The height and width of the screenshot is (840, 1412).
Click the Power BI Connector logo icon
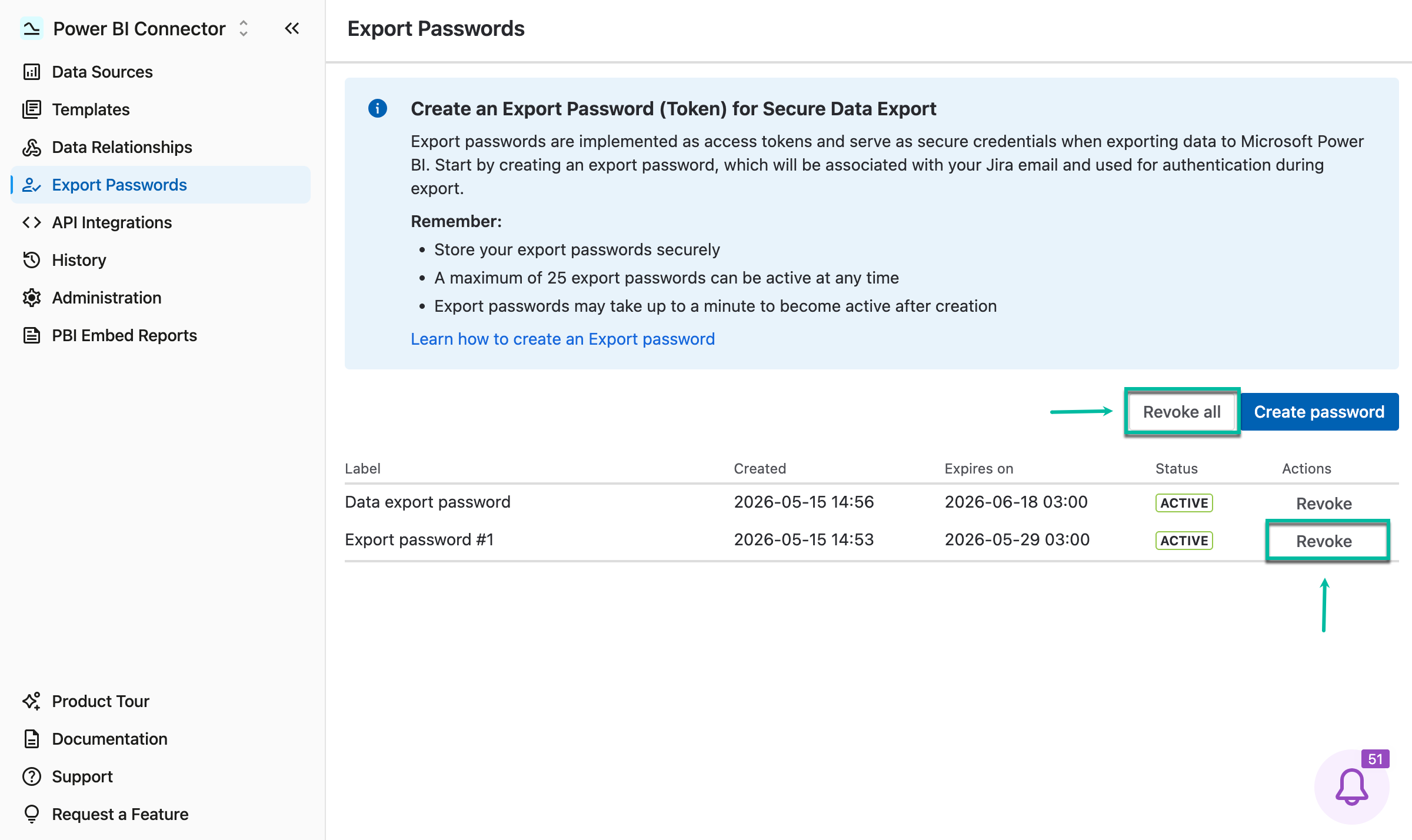[31, 28]
